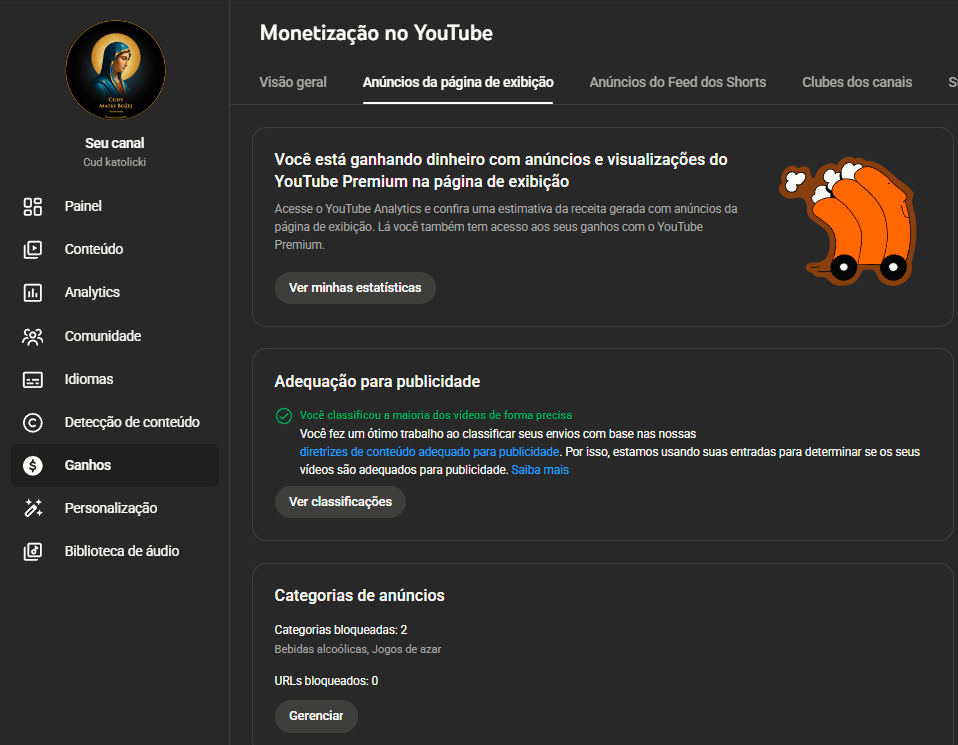This screenshot has width=958, height=745.
Task: Click the Ver classificações button
Action: coord(340,502)
